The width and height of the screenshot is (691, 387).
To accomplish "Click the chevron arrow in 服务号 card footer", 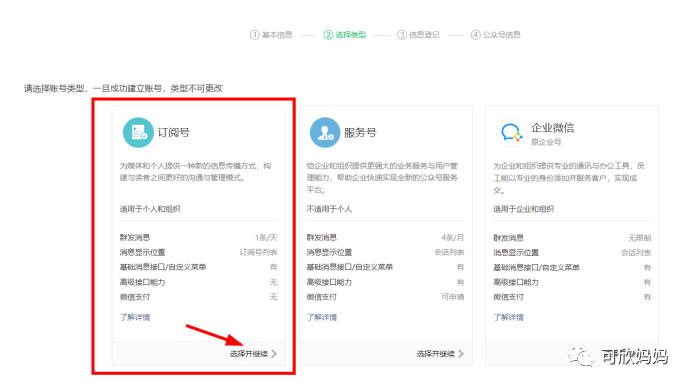I will [461, 354].
